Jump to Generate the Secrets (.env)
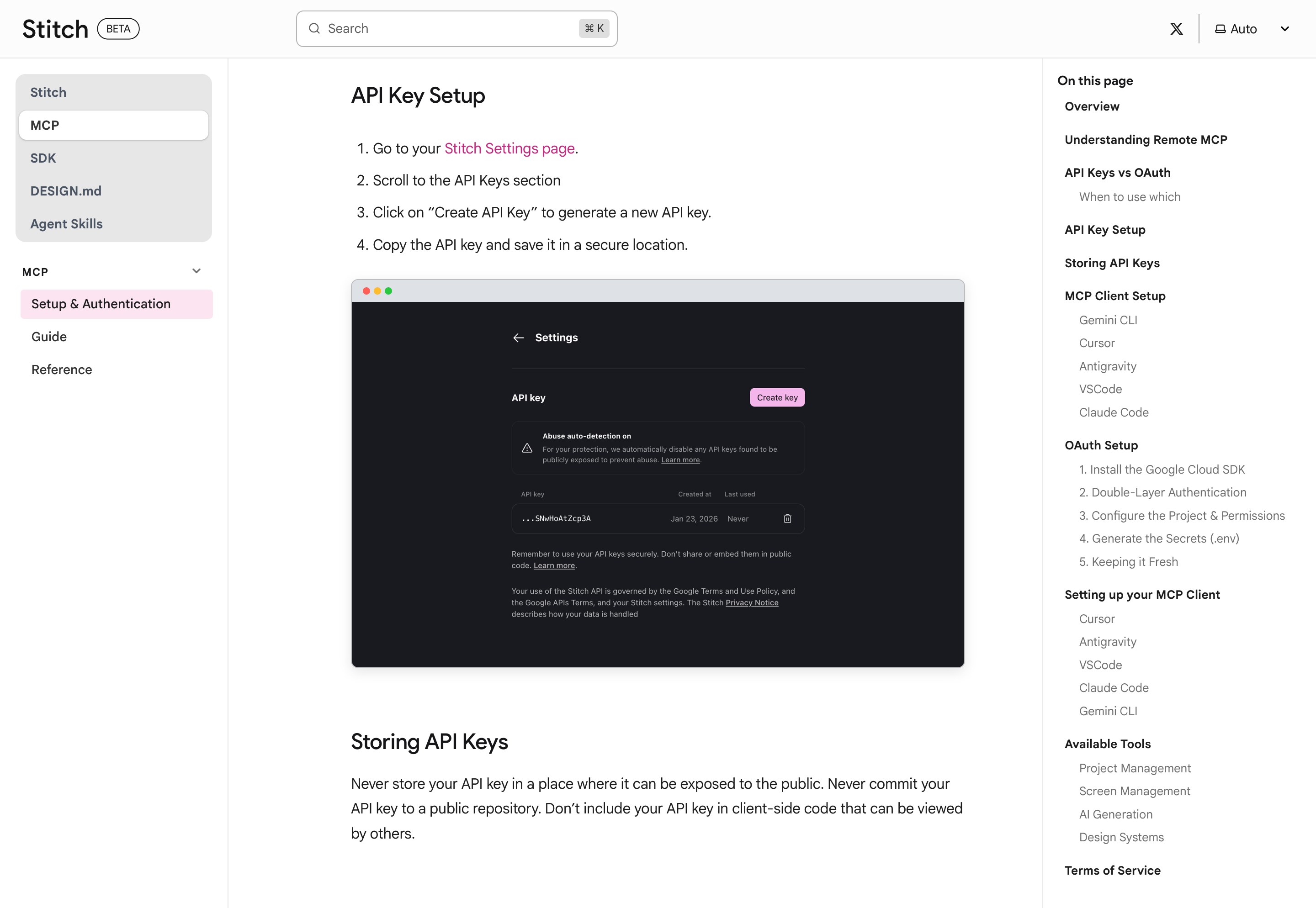This screenshot has width=1316, height=908. [1159, 539]
